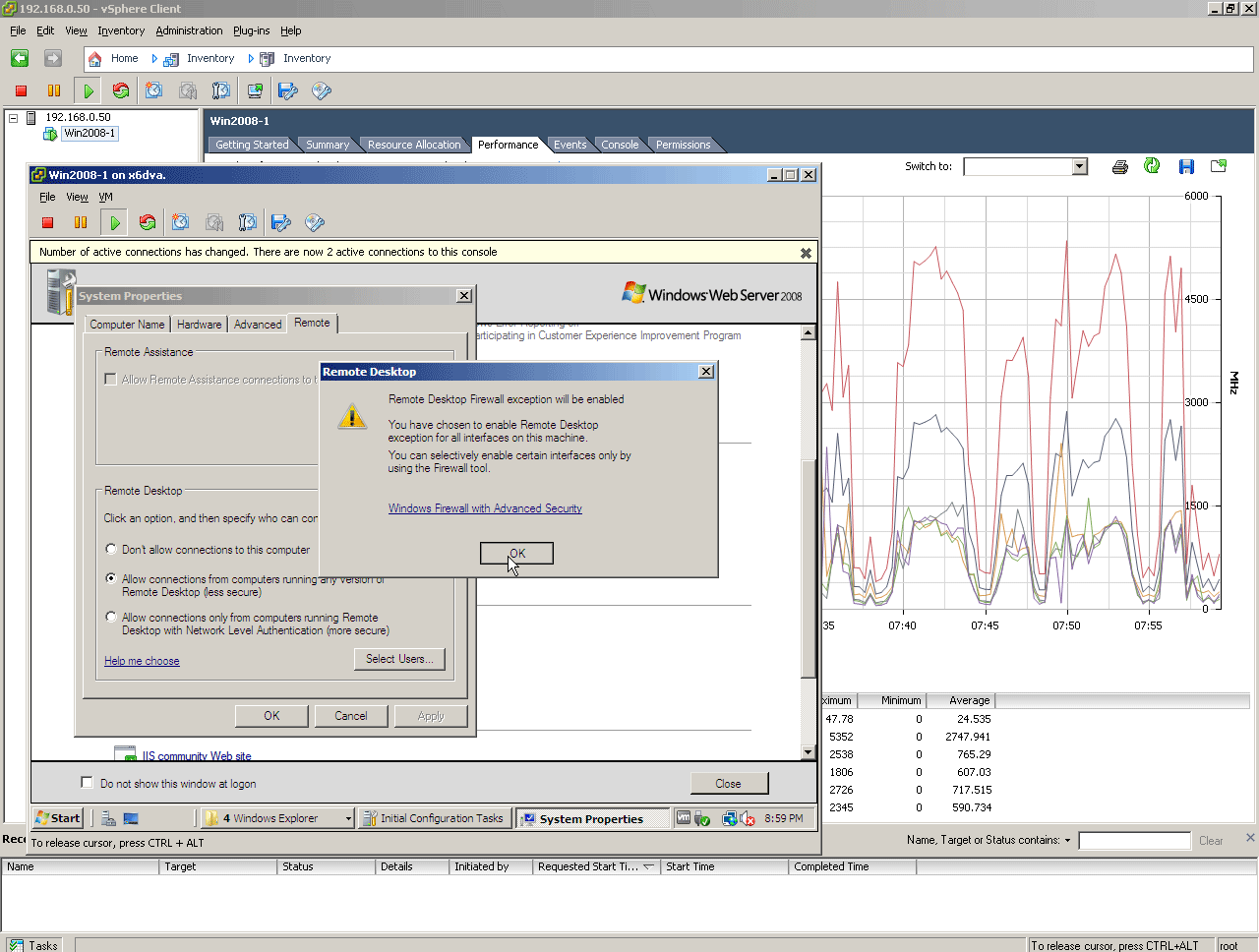Screen dimensions: 1259x952
Task: Click the Tasks button in the status bar
Action: tap(32, 945)
